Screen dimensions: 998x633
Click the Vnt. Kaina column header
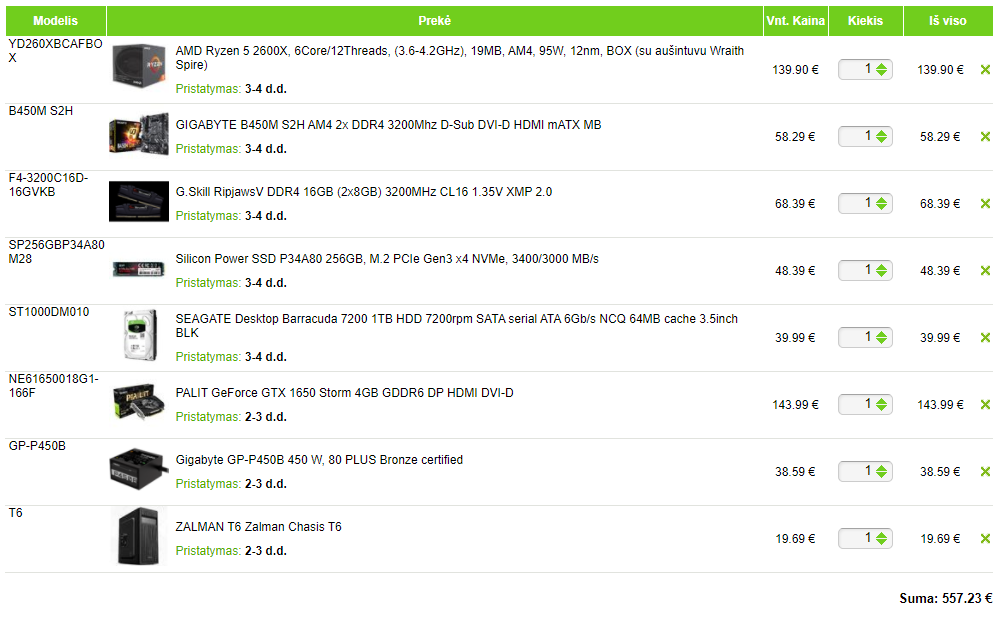(796, 21)
